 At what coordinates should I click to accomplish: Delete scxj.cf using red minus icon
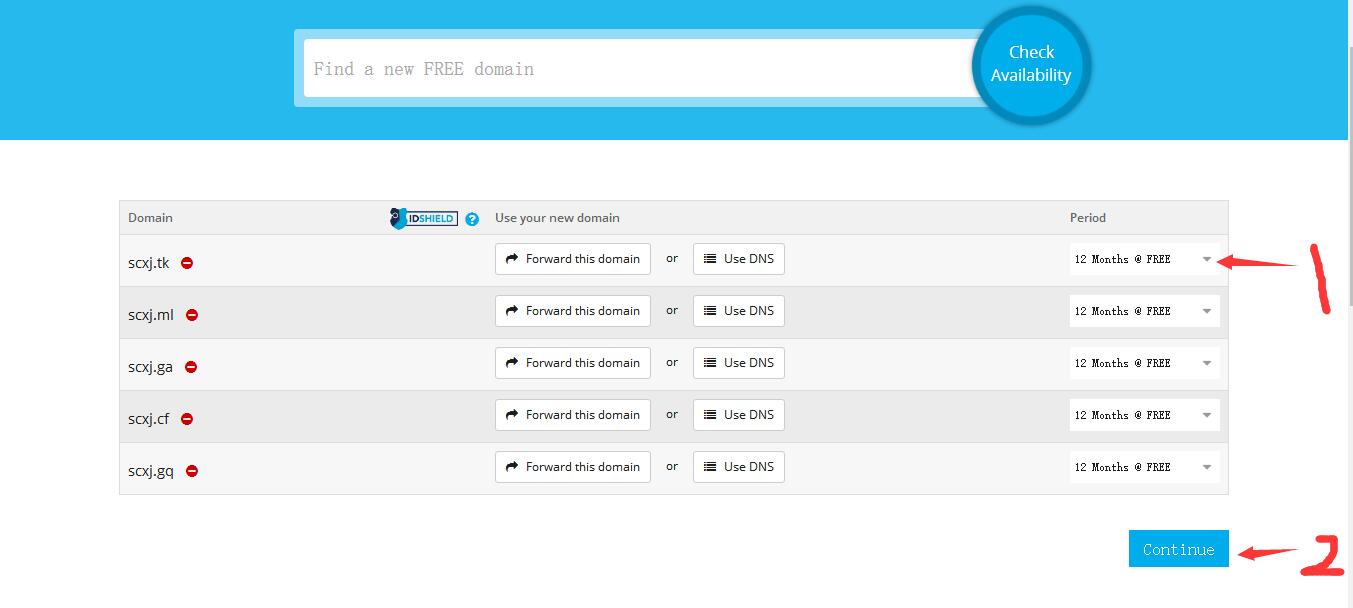pyautogui.click(x=187, y=419)
